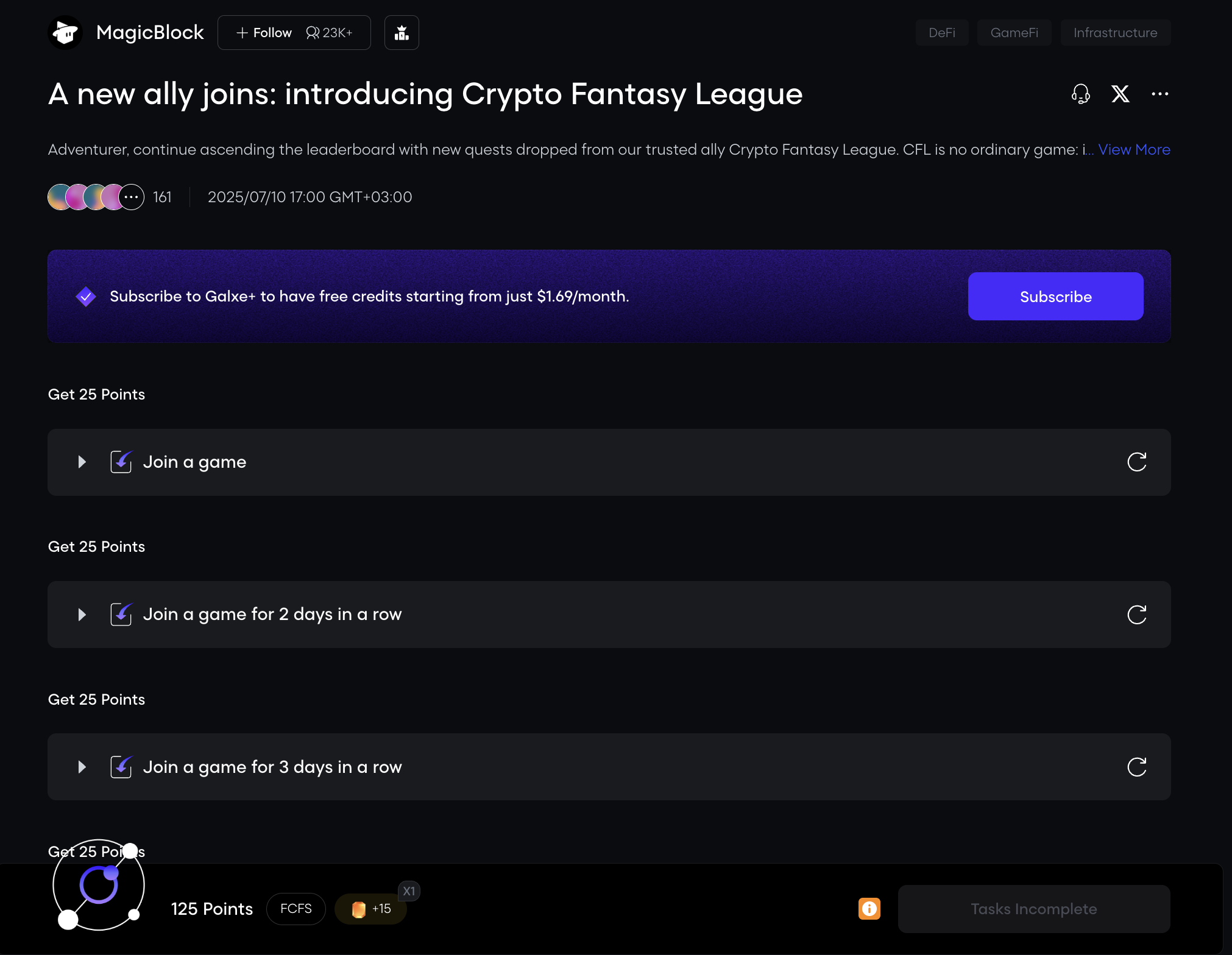Image resolution: width=1232 pixels, height=955 pixels.
Task: Select the DeFi category tag
Action: [942, 33]
